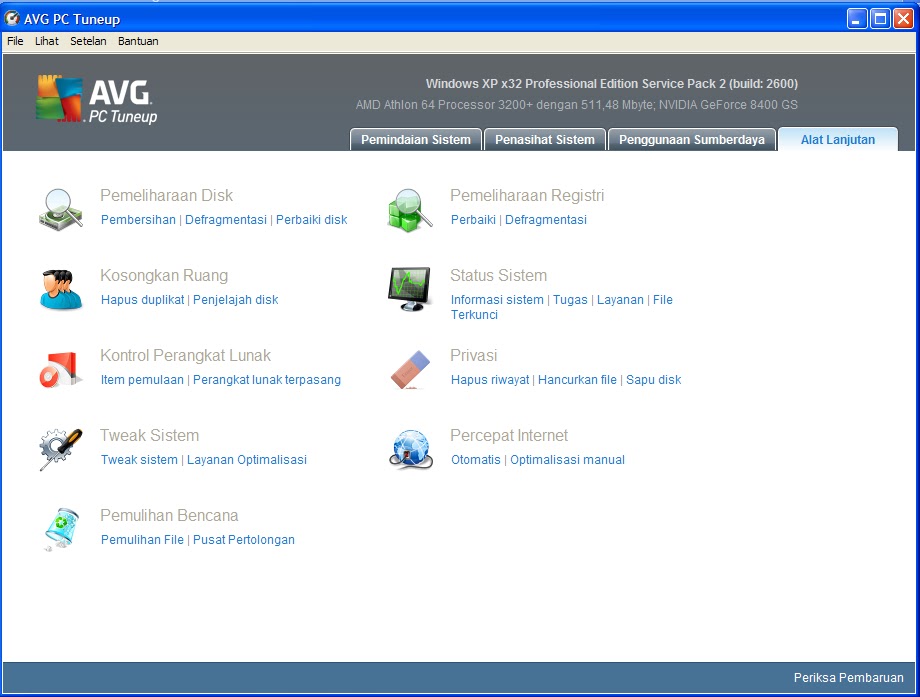Click the AVG PC Tuneup logo

[97, 99]
